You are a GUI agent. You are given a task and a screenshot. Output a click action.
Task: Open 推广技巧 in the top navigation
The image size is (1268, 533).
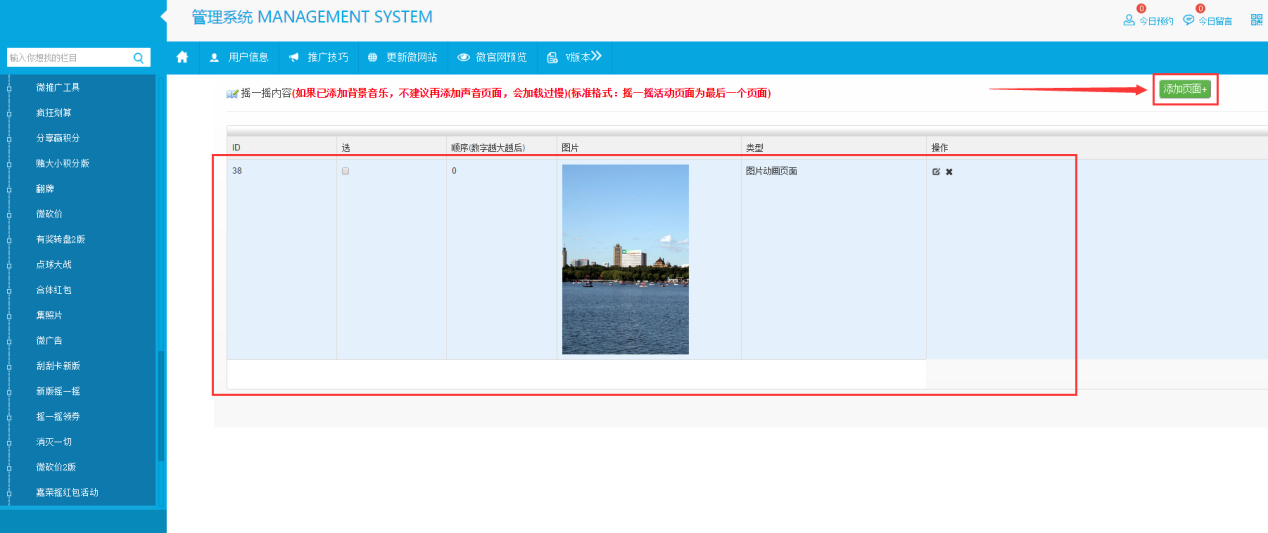pos(317,57)
